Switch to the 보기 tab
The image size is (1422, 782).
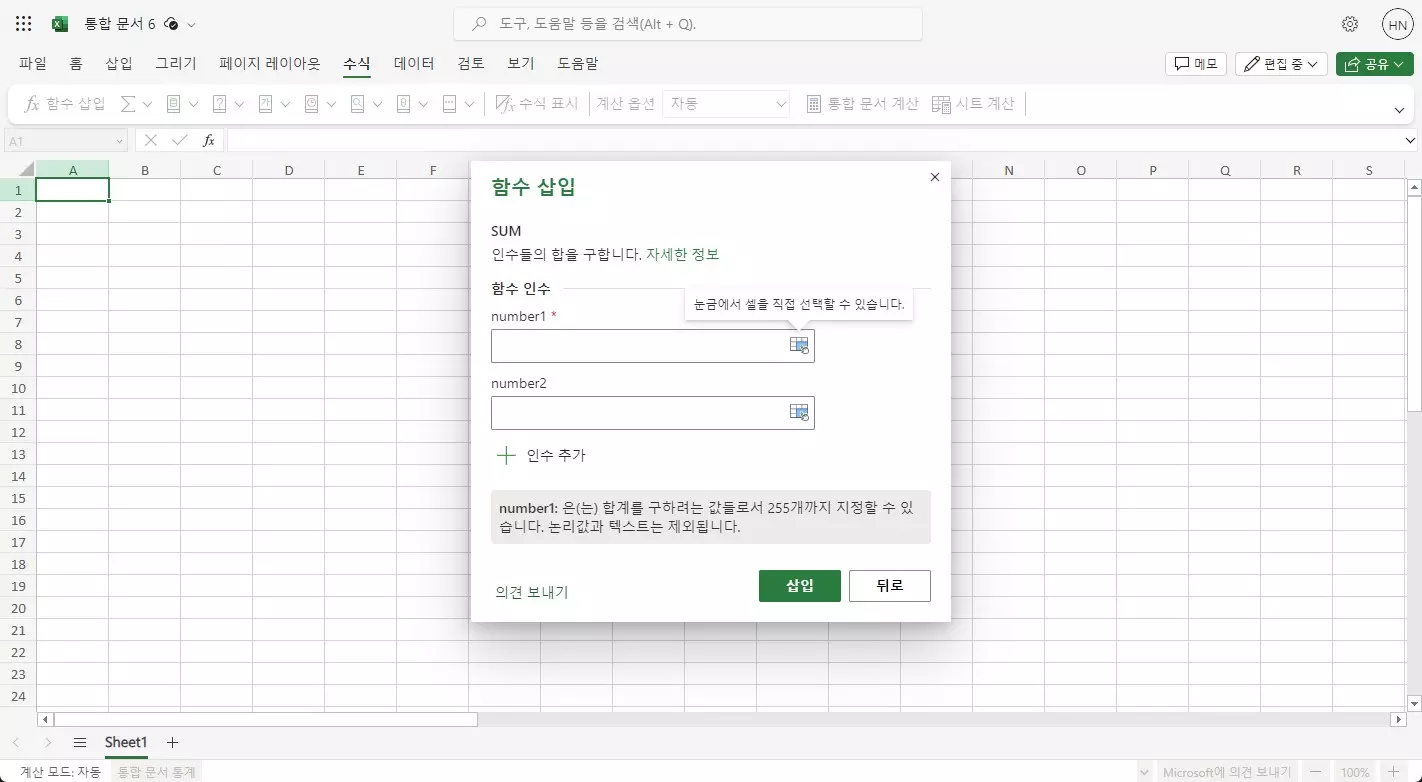pyautogui.click(x=521, y=63)
